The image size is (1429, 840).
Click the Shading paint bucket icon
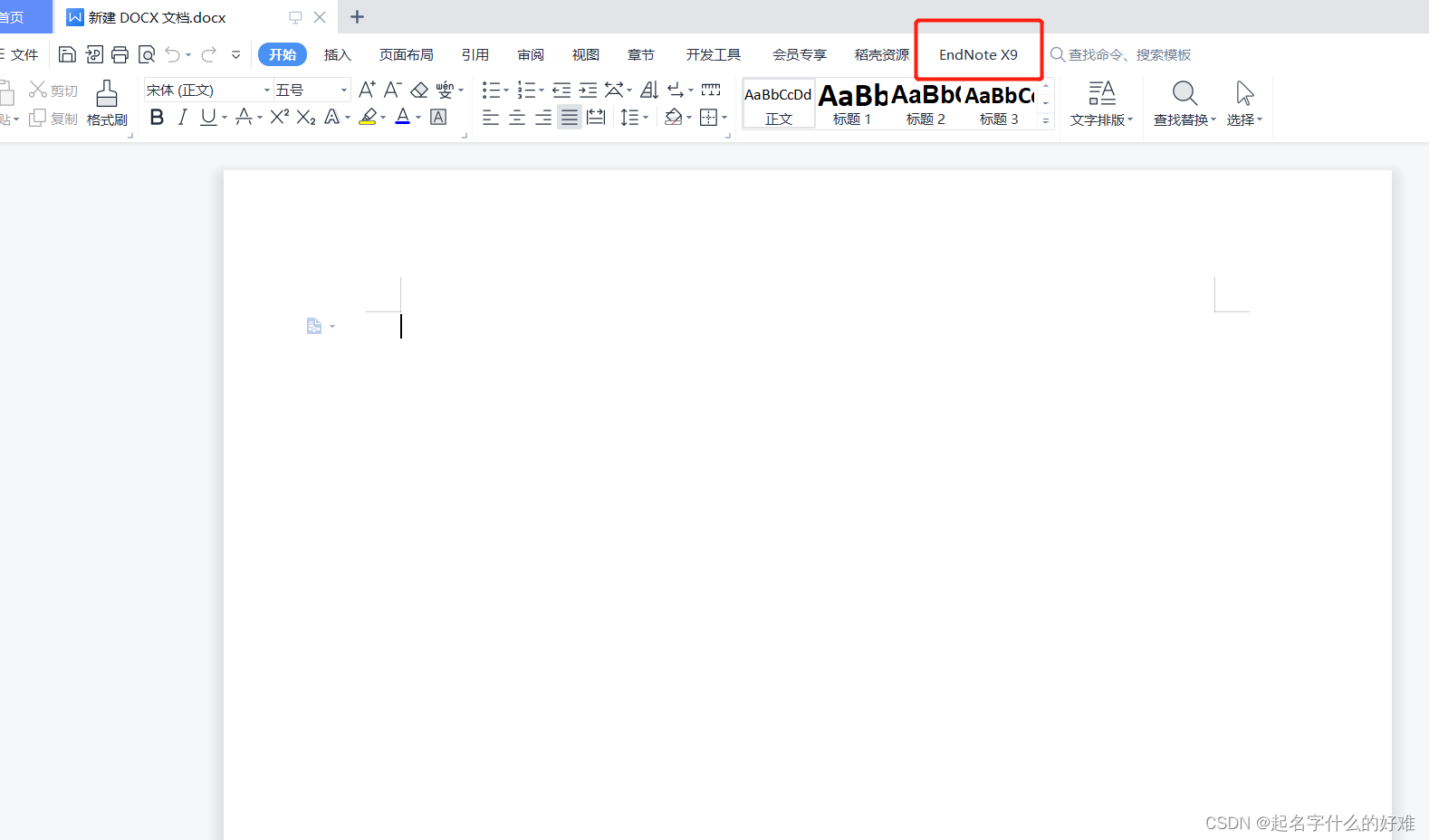point(673,117)
